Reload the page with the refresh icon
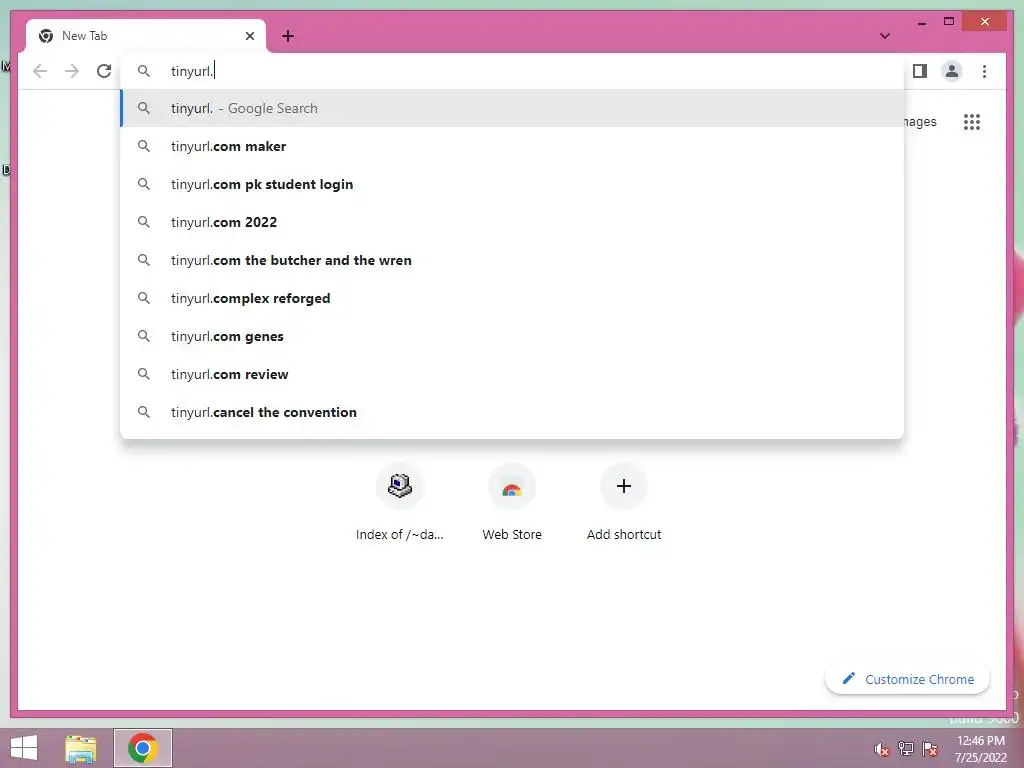This screenshot has width=1024, height=768. (104, 71)
